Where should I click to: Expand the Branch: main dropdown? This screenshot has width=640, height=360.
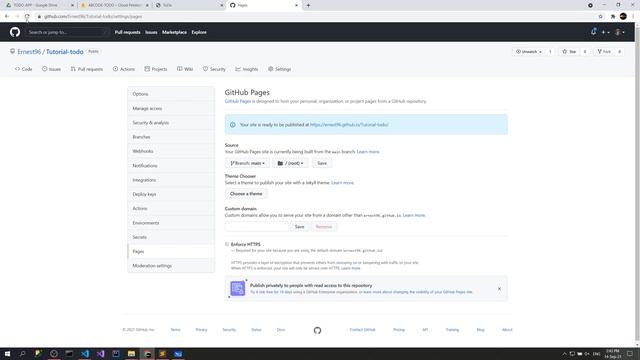(x=247, y=163)
